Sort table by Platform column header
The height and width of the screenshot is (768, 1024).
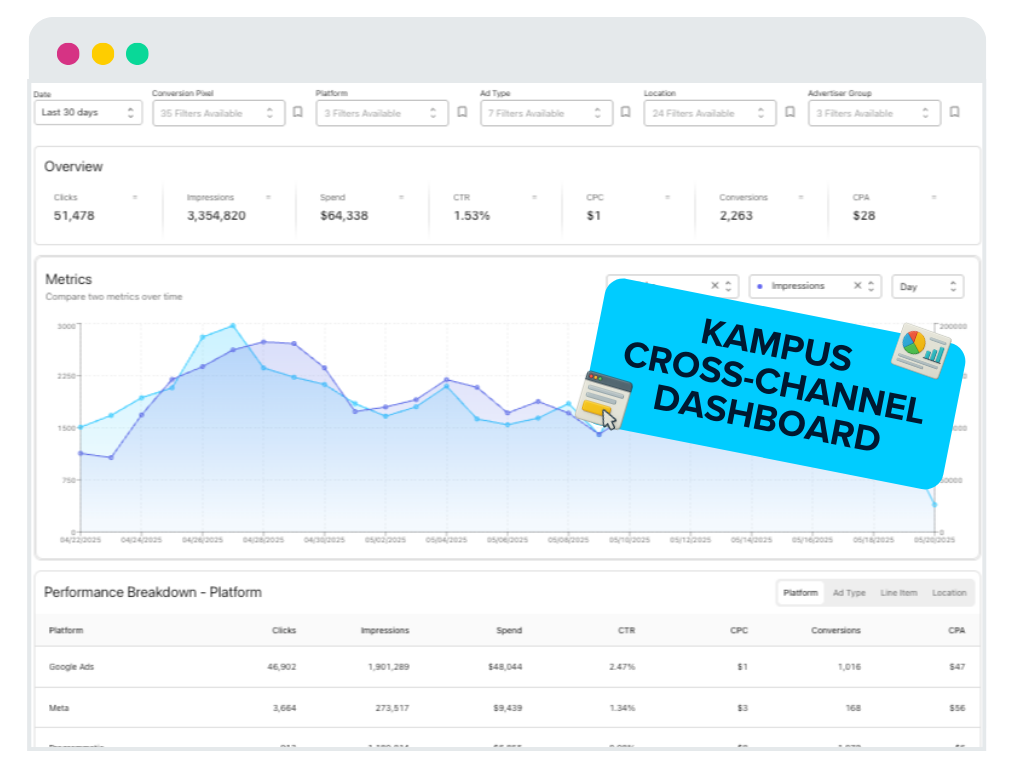click(66, 630)
